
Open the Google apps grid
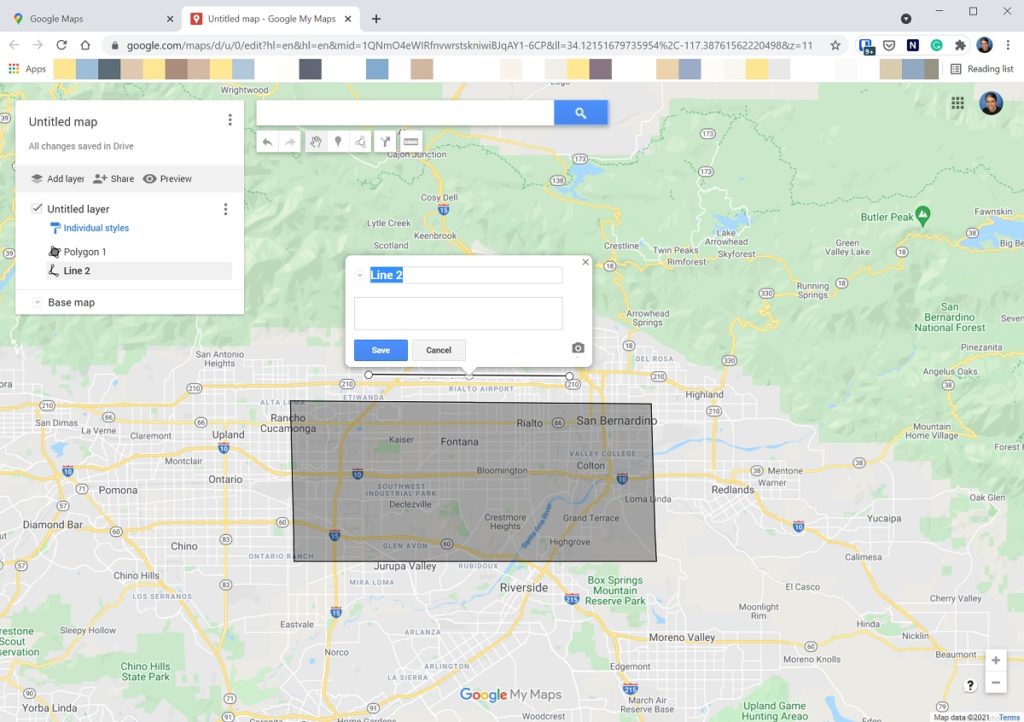point(957,102)
